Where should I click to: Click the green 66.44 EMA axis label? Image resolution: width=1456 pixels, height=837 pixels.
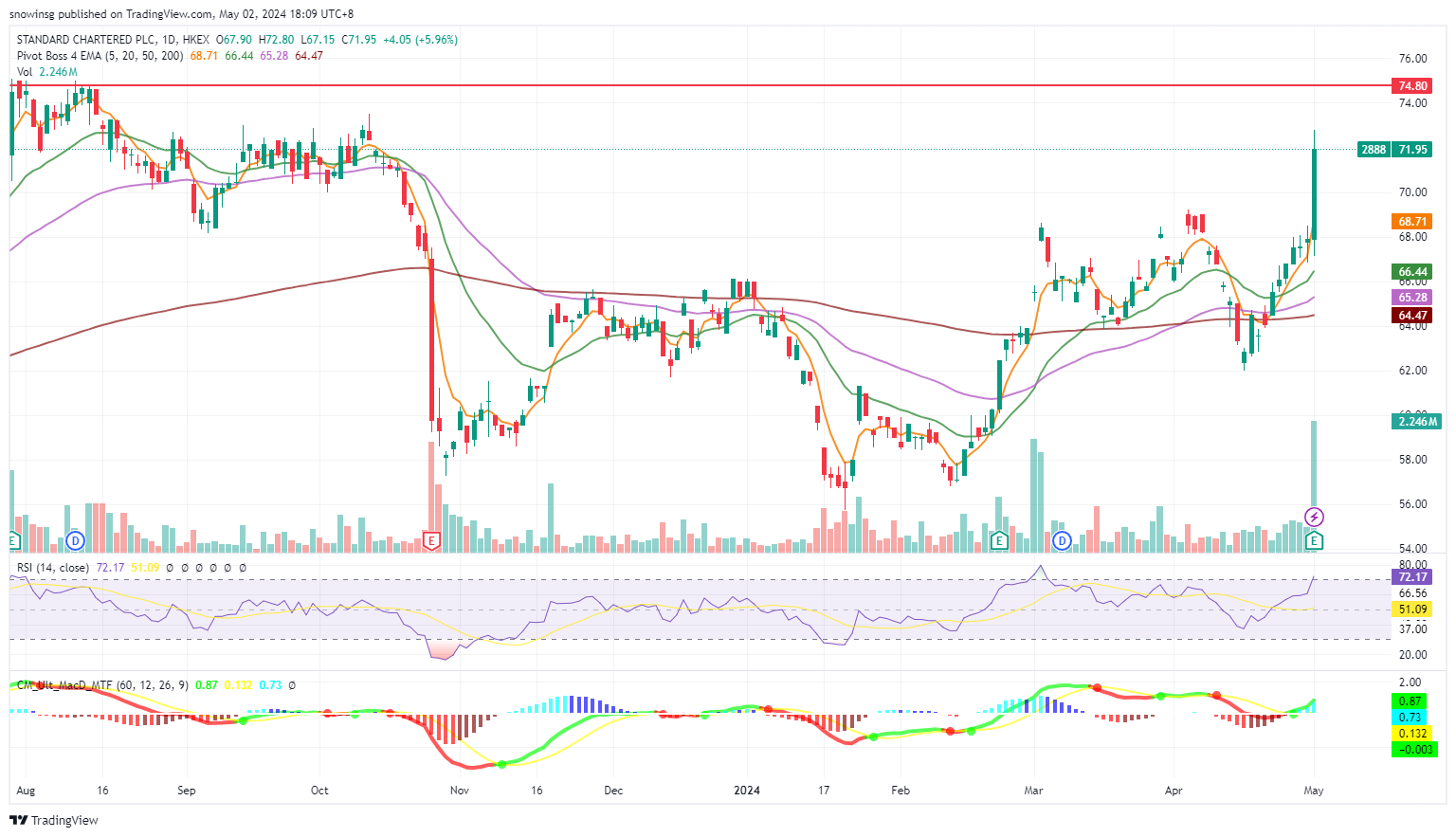click(x=1412, y=272)
